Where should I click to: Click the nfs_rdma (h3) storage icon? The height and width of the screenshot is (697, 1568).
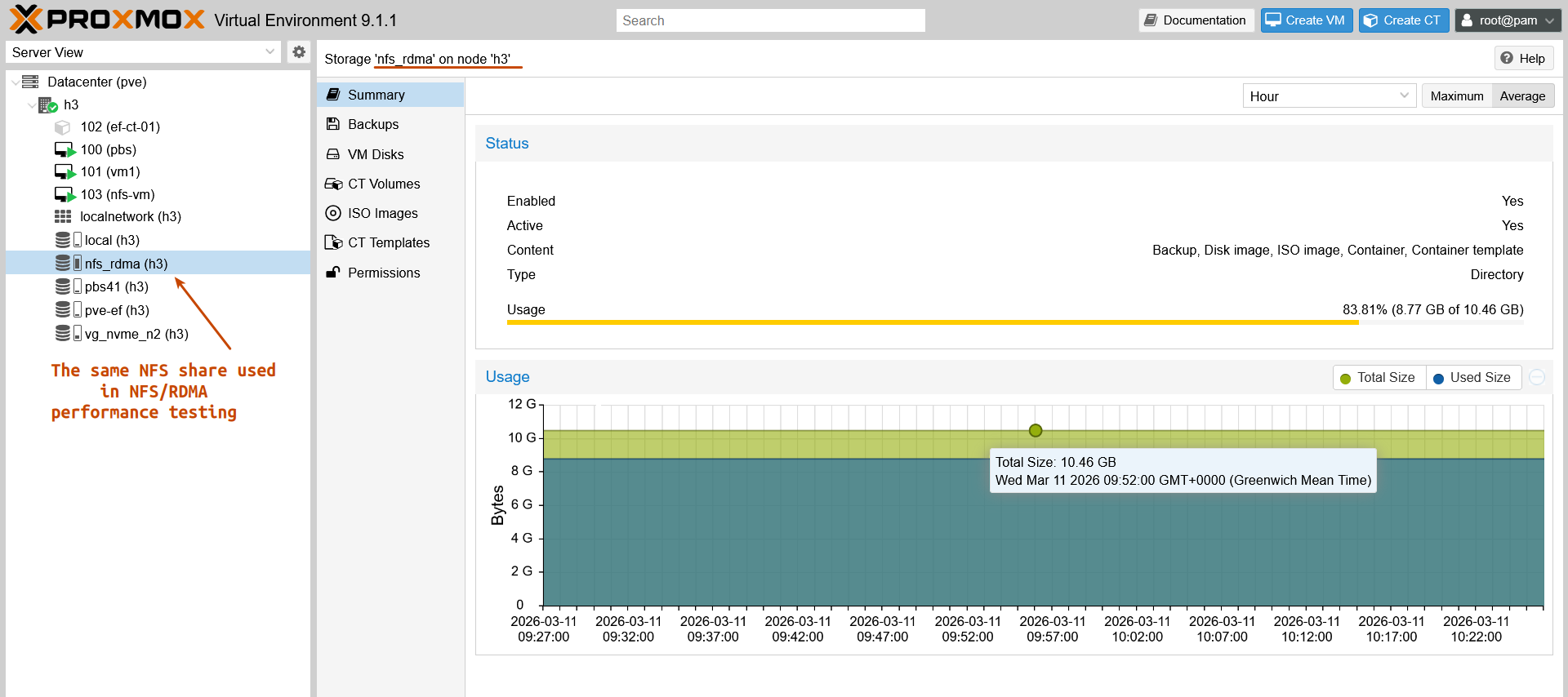[68, 263]
